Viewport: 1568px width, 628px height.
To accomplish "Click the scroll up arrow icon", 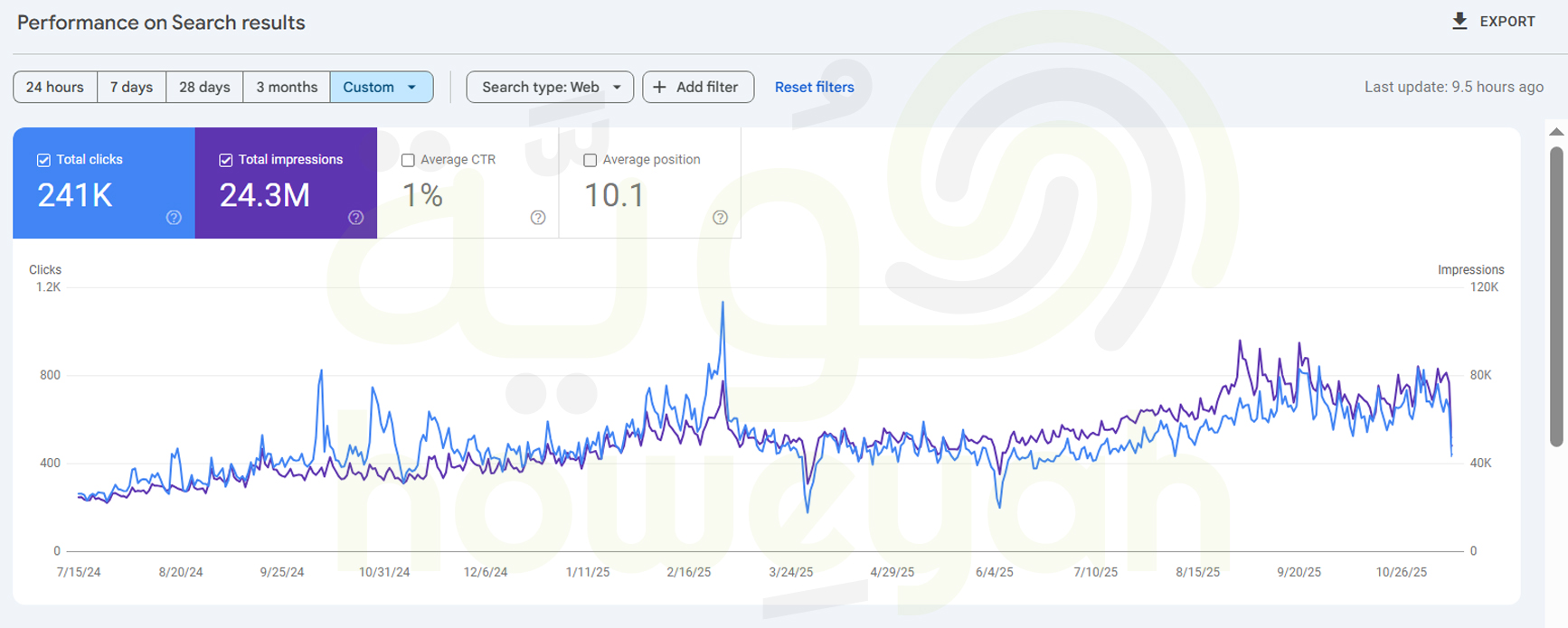I will click(x=1556, y=133).
